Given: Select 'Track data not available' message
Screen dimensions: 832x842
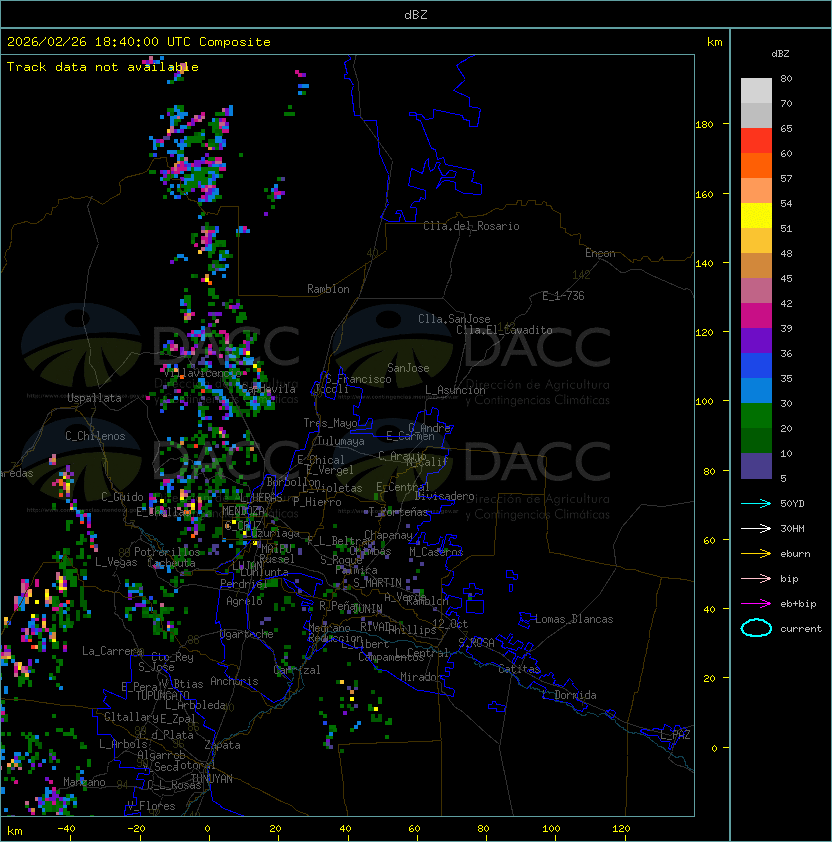Looking at the screenshot, I should [103, 67].
